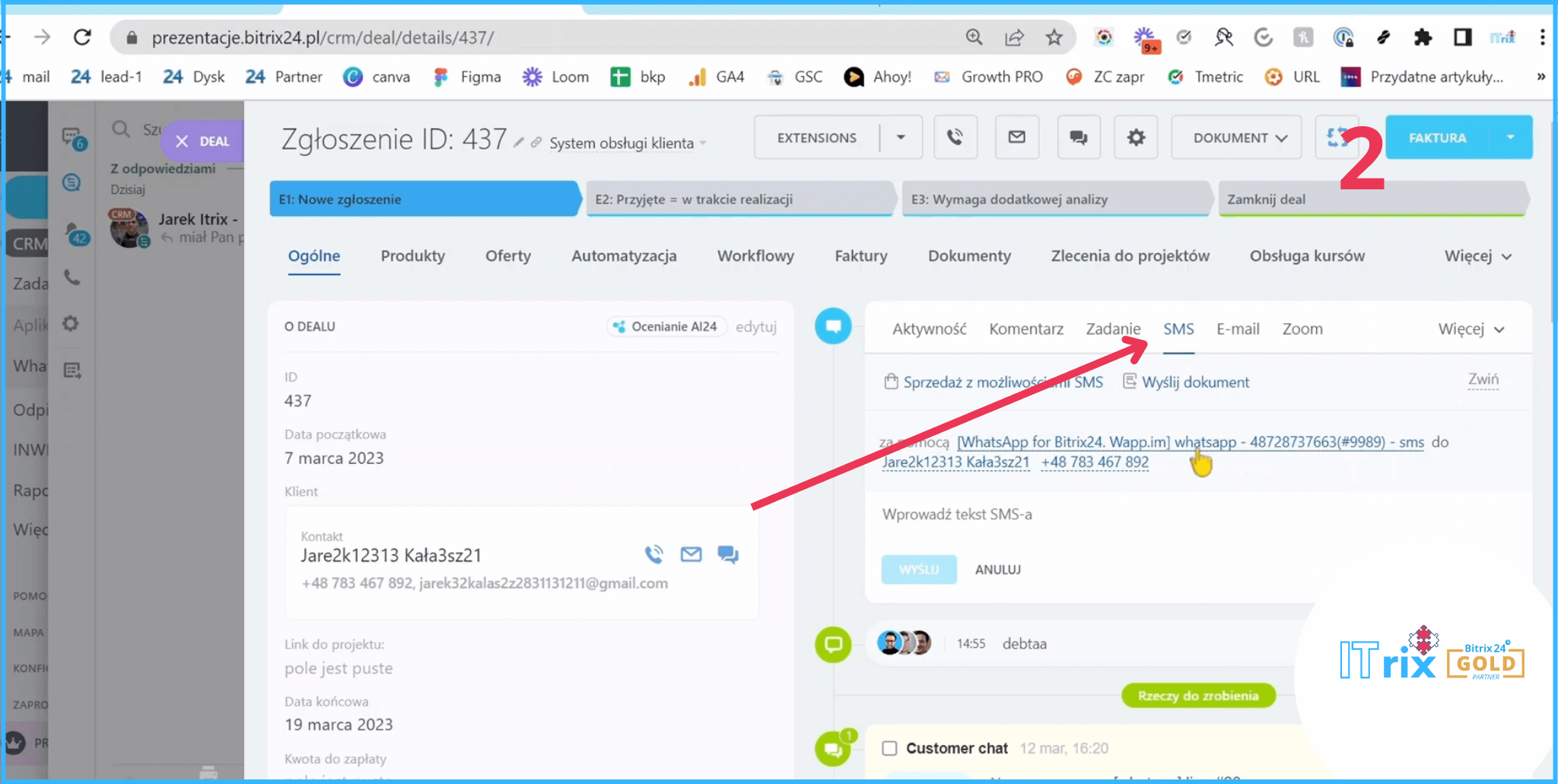Open deal settings gear icon

(x=1135, y=138)
